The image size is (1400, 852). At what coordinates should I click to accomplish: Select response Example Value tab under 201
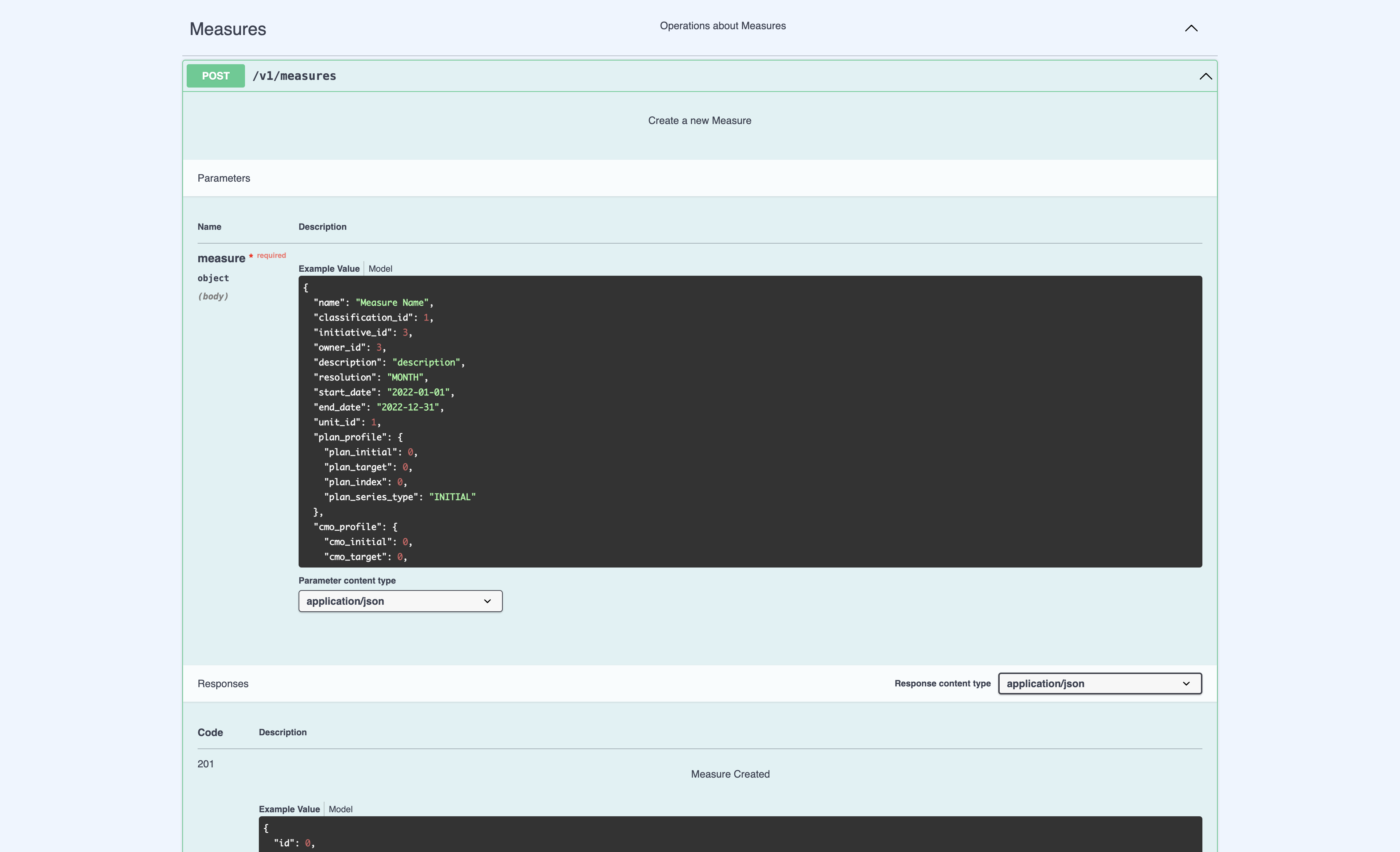289,809
